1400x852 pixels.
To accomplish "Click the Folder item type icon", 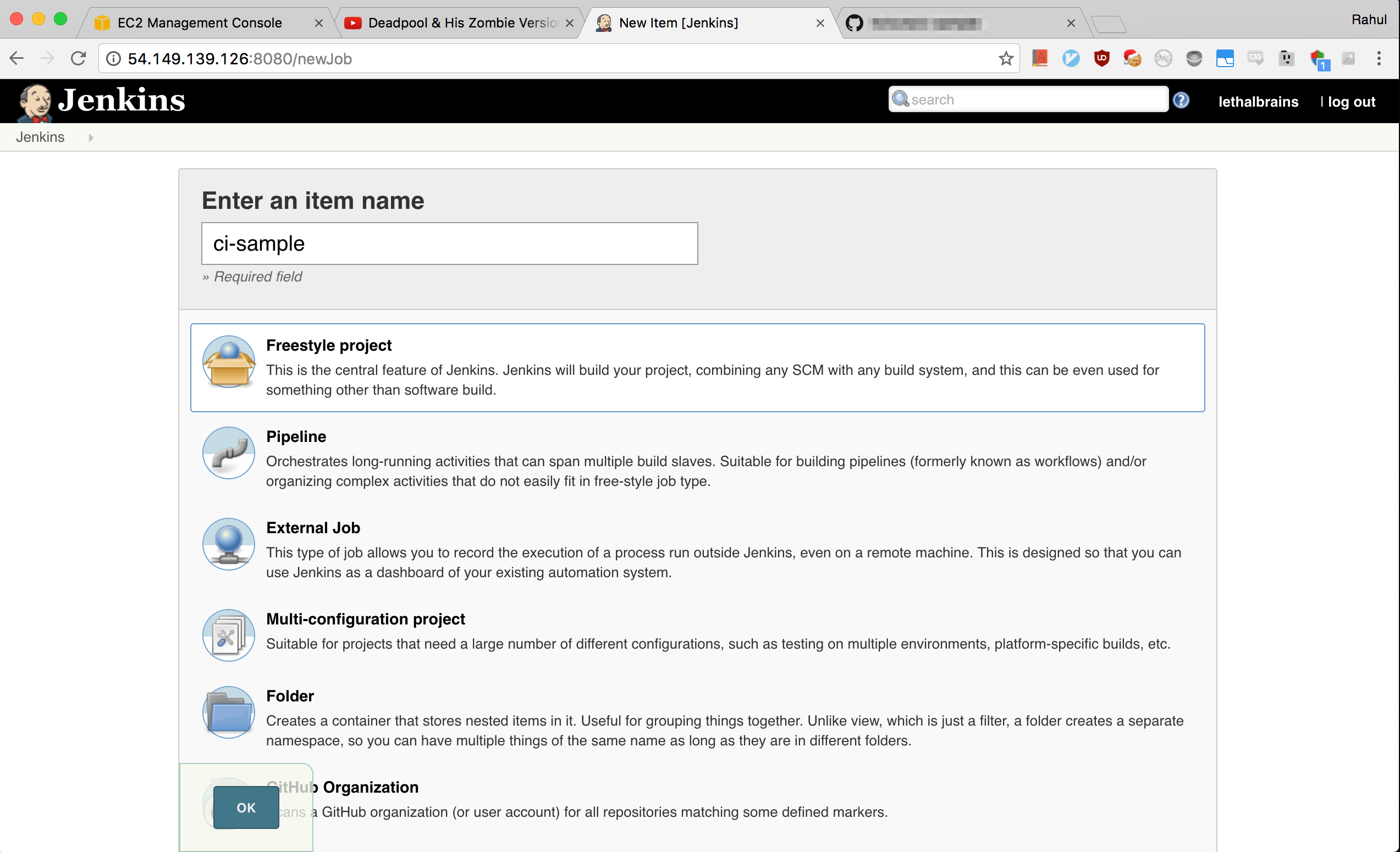I will pos(228,712).
